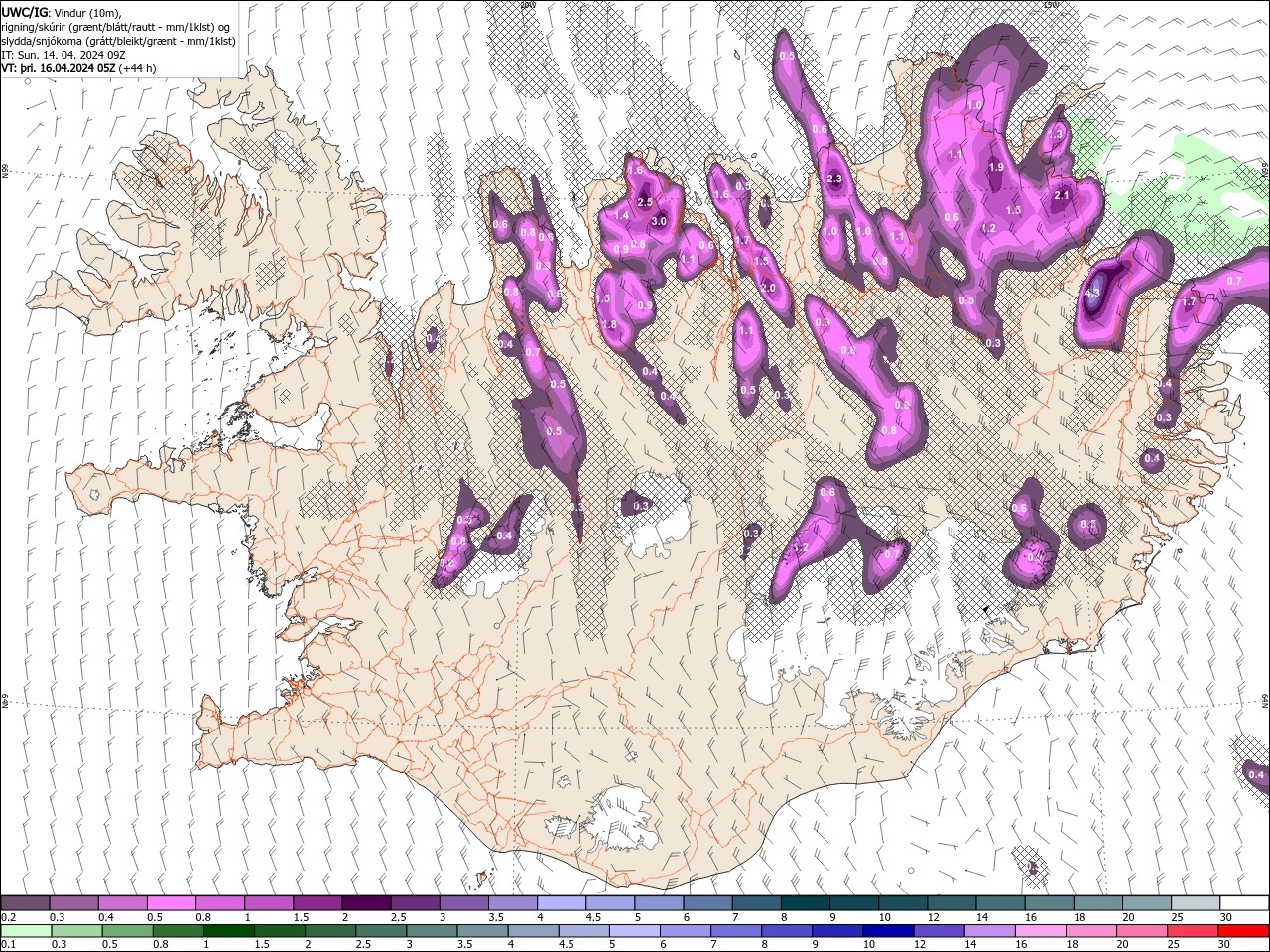Screen dimensions: 1270x952
Task: Select the 15W longitude label at the top
Action: pyautogui.click(x=1050, y=5)
